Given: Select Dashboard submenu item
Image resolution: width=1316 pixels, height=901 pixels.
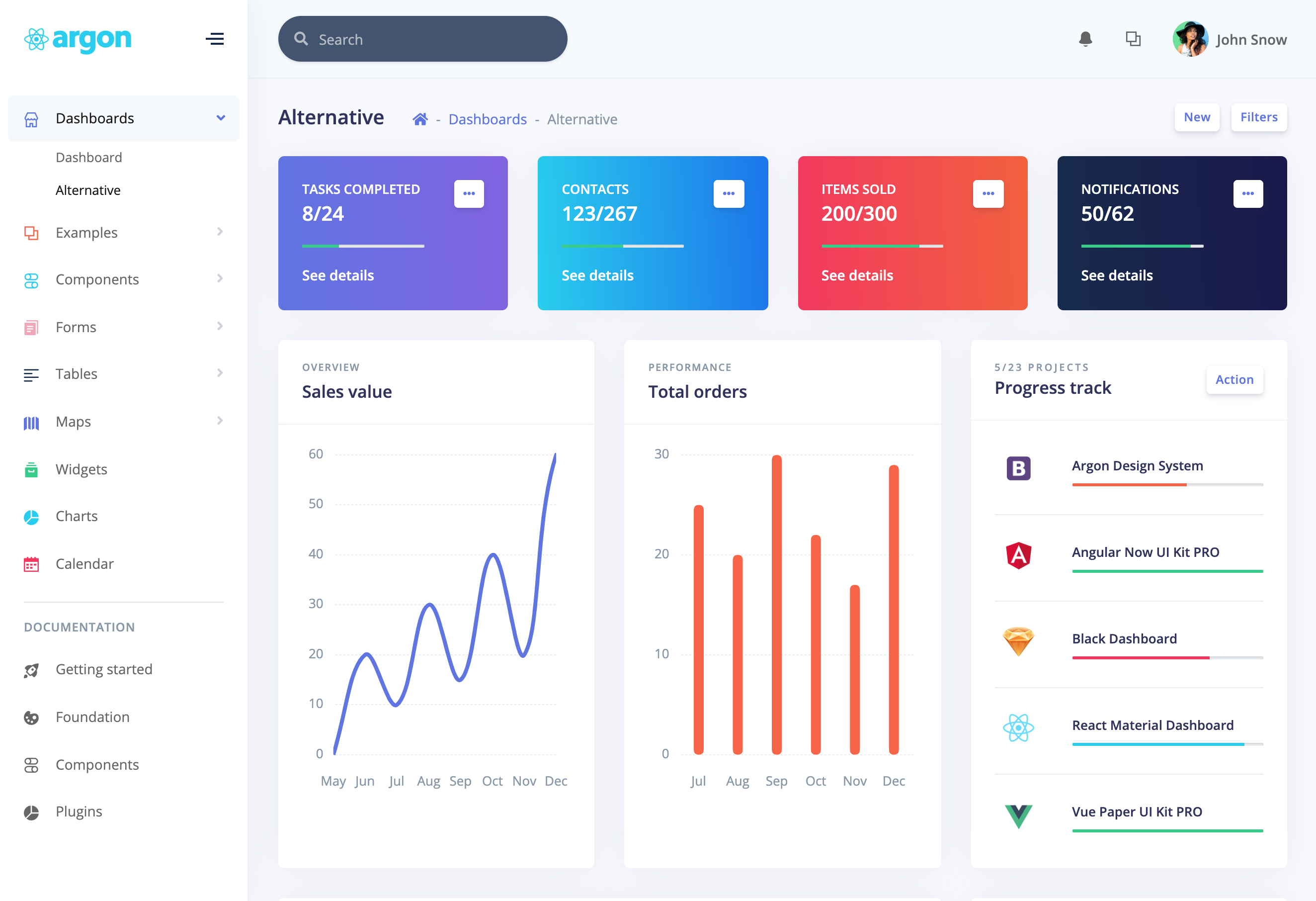Looking at the screenshot, I should click(89, 158).
